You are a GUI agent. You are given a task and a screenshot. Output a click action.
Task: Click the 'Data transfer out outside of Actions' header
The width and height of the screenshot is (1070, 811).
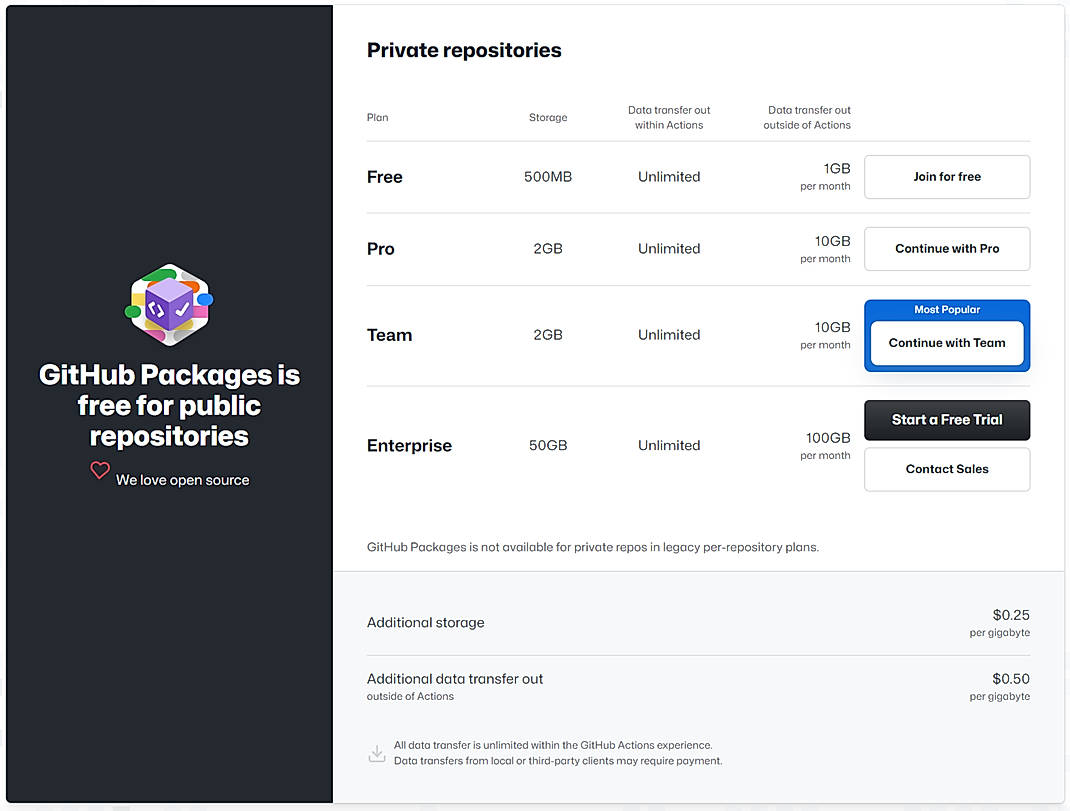(x=808, y=117)
